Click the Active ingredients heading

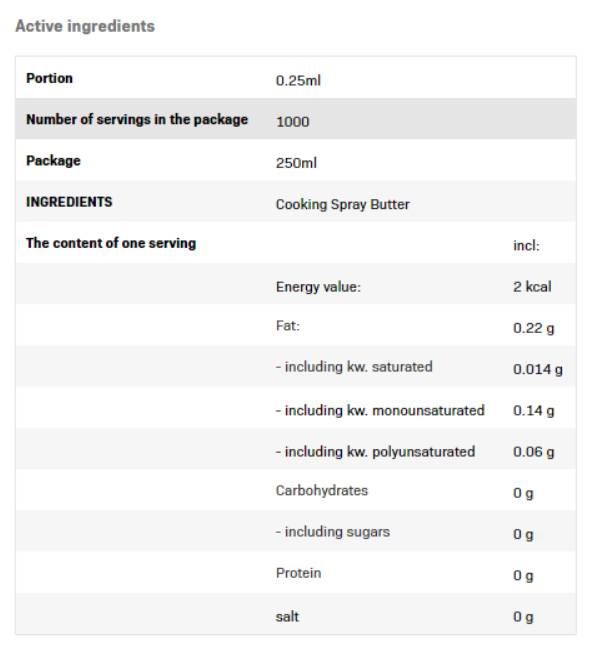tap(85, 26)
